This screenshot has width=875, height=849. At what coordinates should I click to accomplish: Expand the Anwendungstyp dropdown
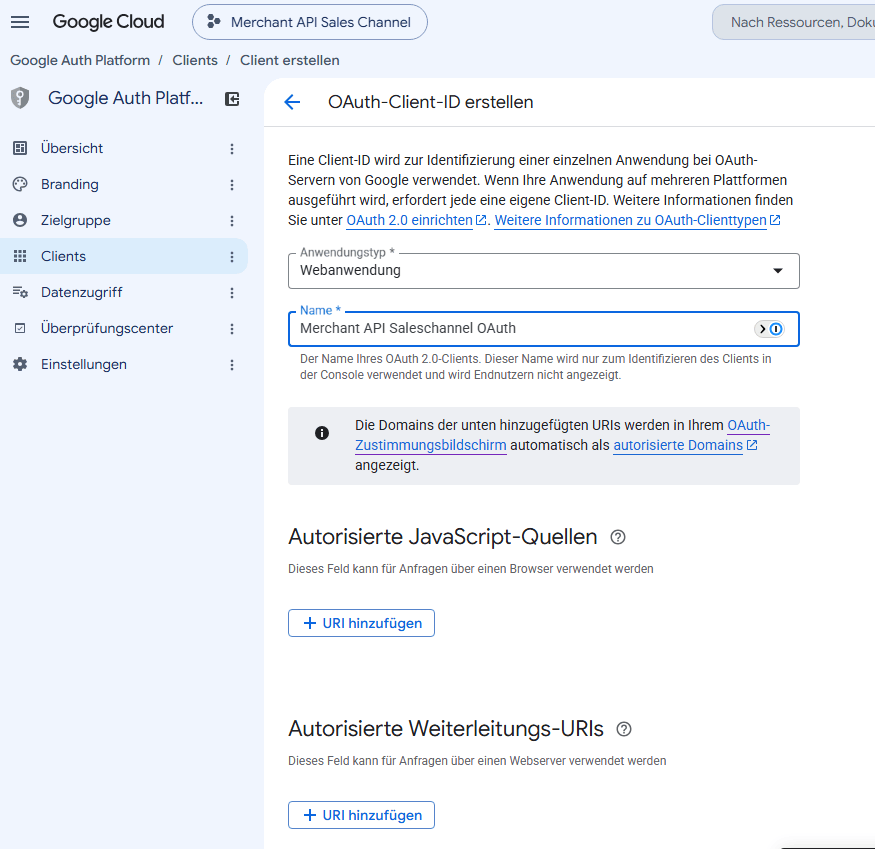tap(544, 271)
